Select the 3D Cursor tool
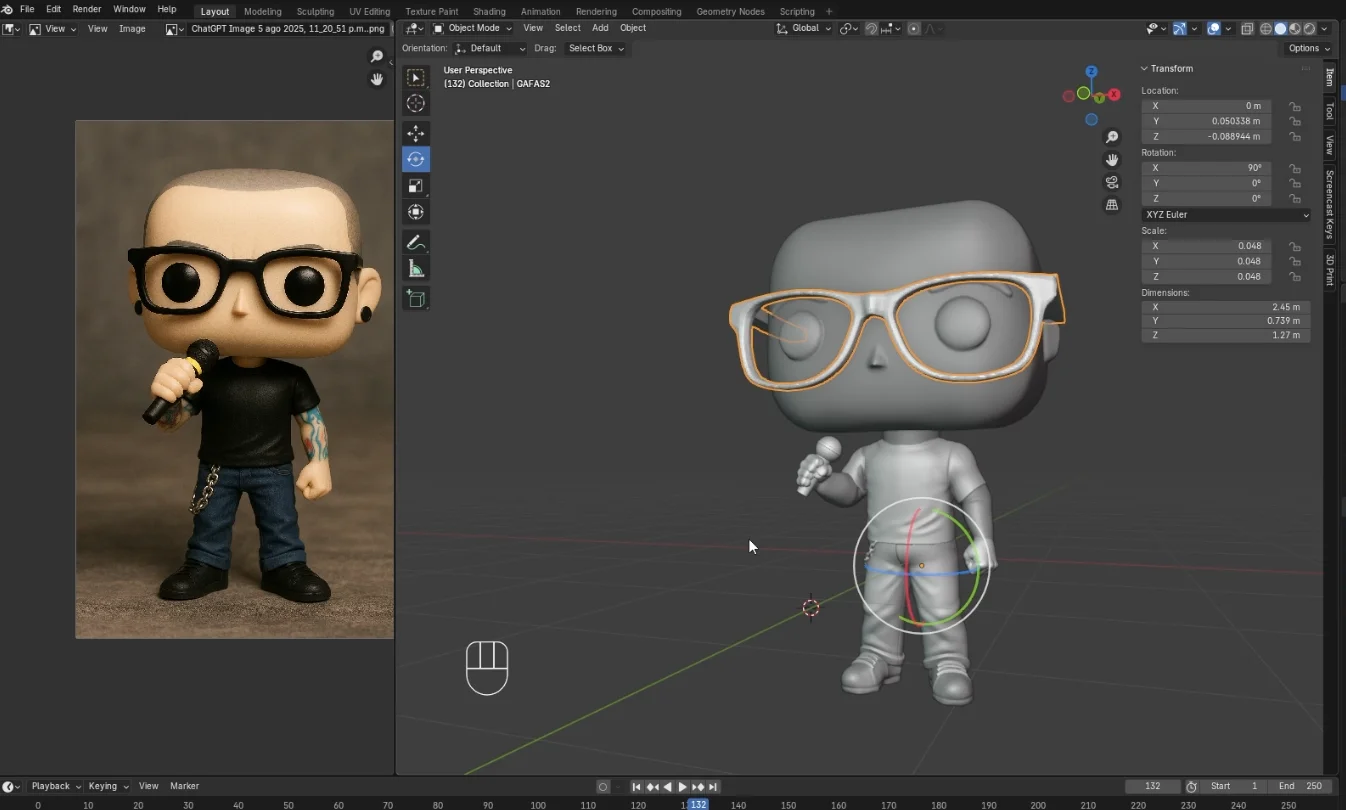 click(415, 103)
